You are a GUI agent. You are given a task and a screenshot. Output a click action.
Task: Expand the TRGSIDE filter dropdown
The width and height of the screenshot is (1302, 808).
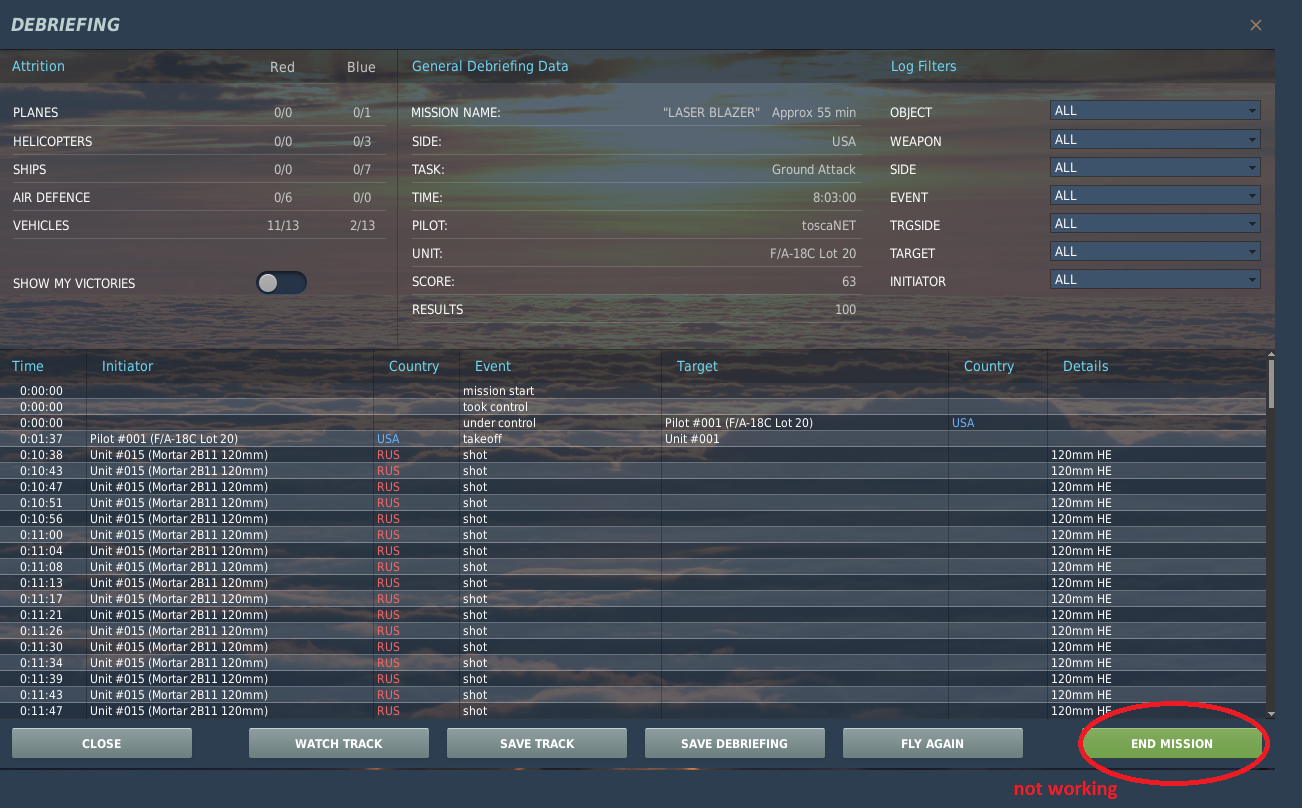click(1155, 223)
